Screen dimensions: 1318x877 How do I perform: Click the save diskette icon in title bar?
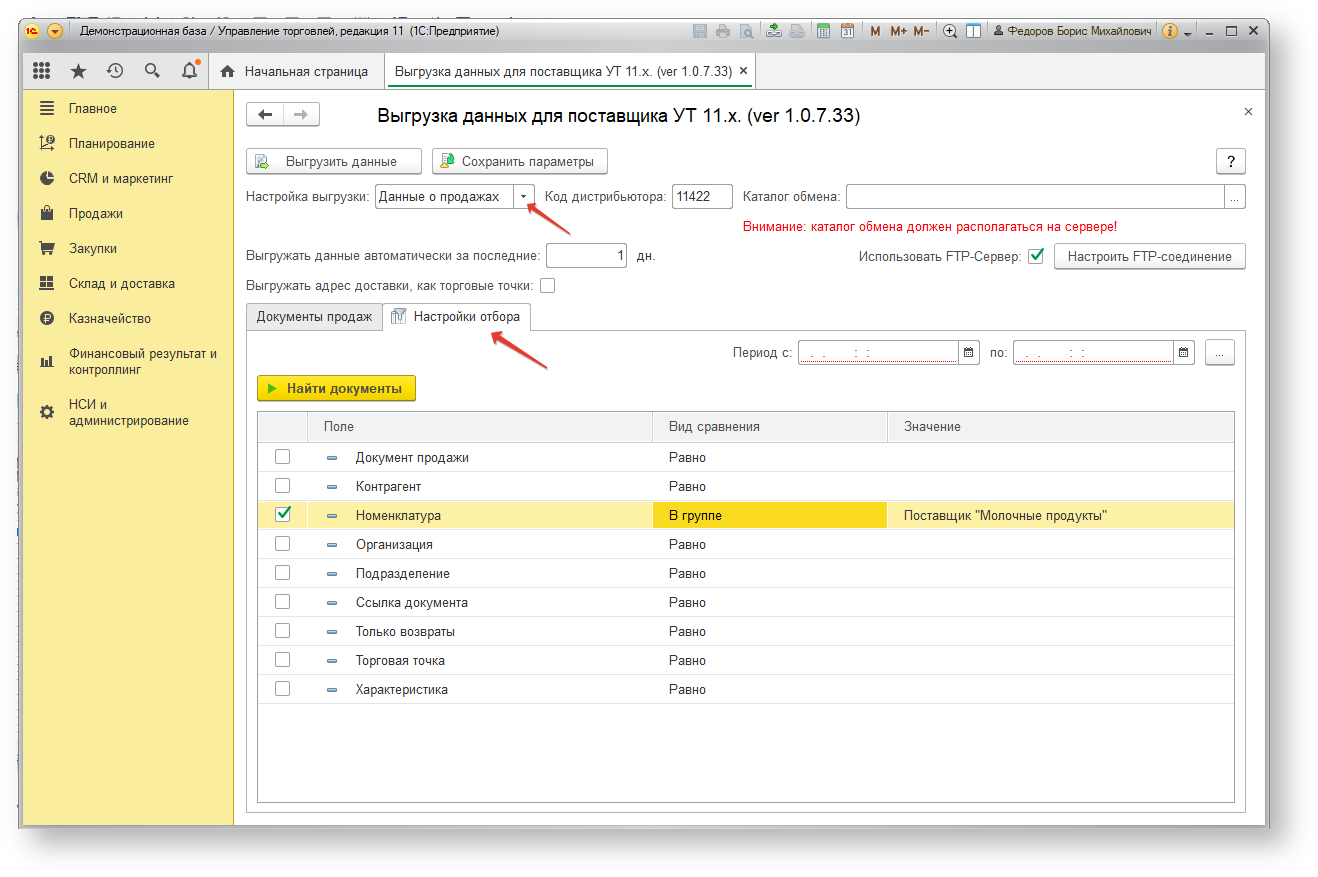tap(700, 31)
